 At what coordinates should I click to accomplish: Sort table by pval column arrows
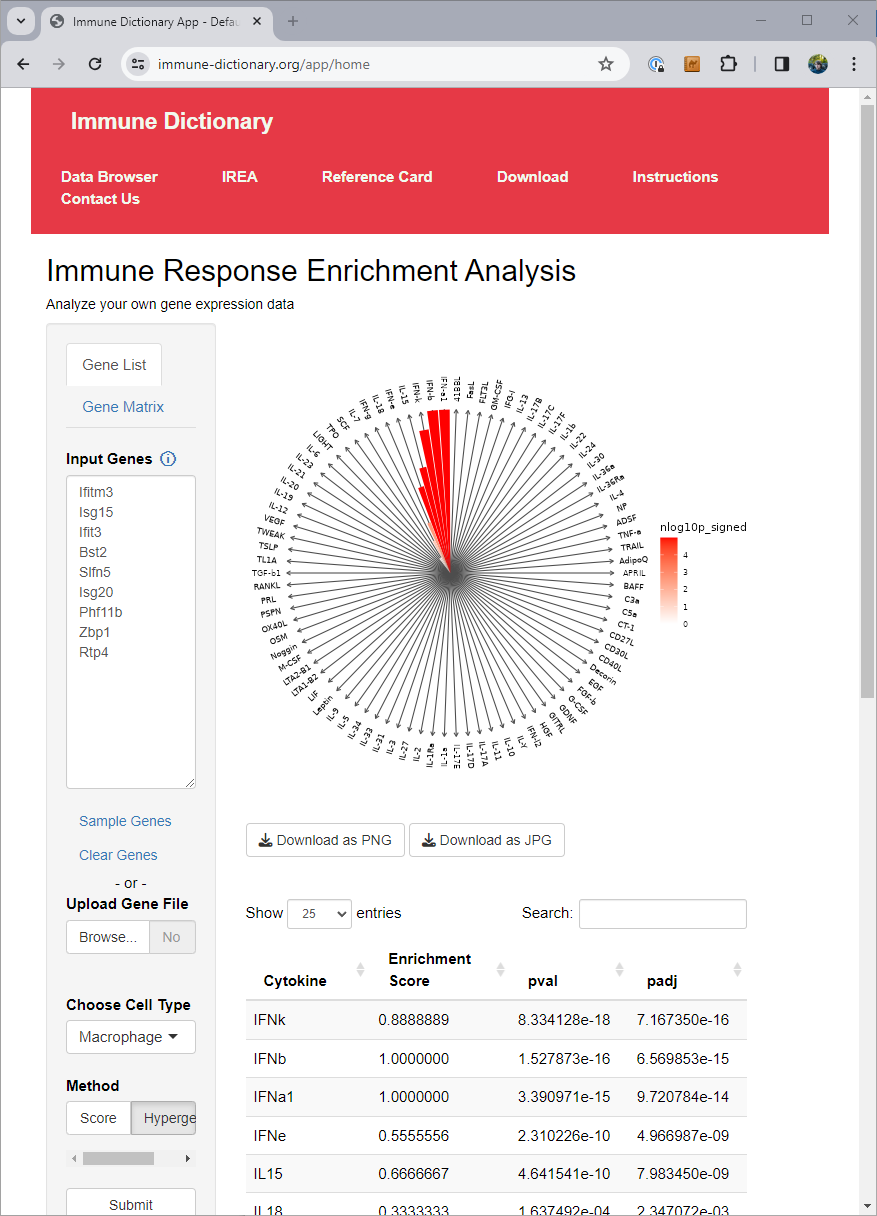(620, 970)
